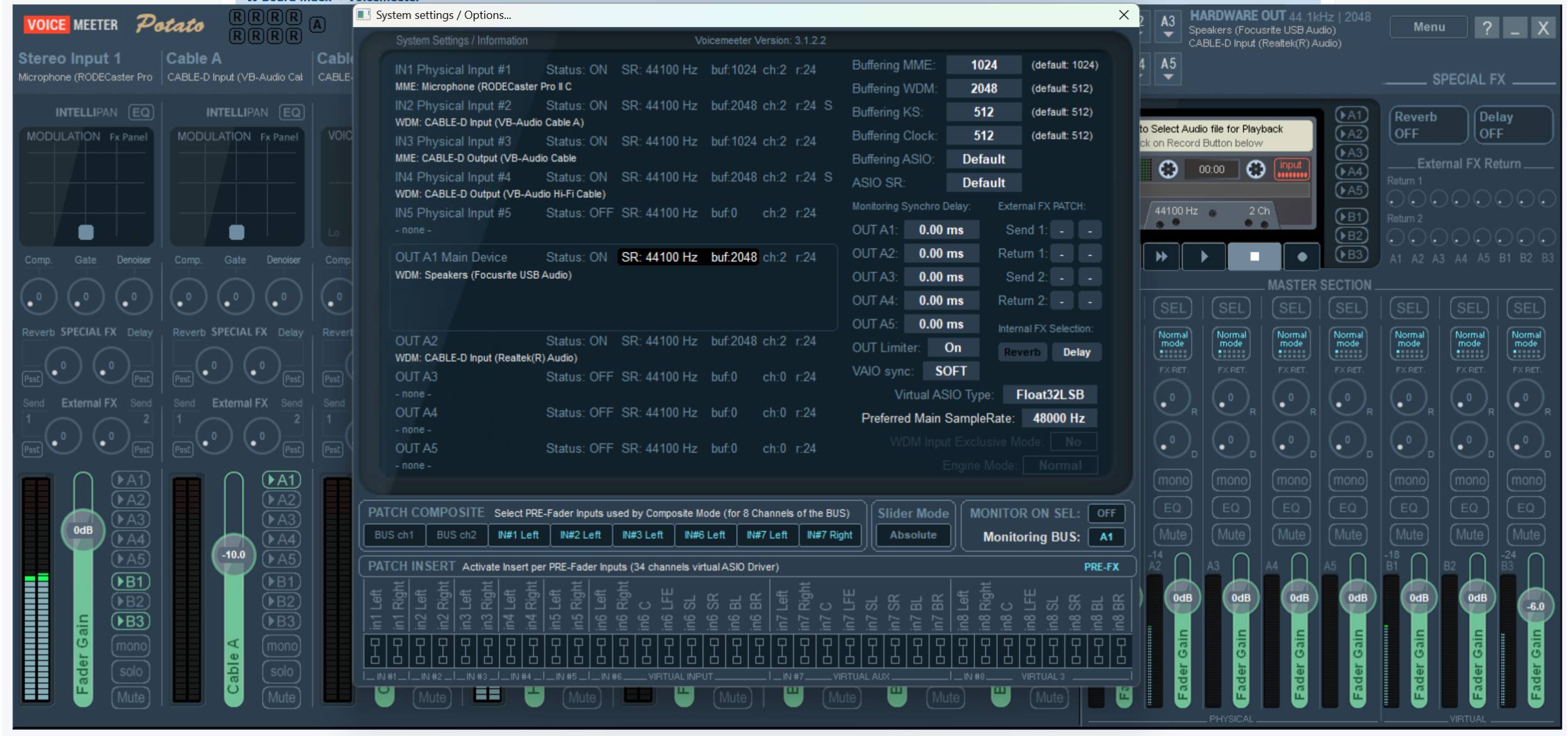Toggle the B1 bus on Stereo Input 1
The image size is (1568, 736).
(x=131, y=581)
